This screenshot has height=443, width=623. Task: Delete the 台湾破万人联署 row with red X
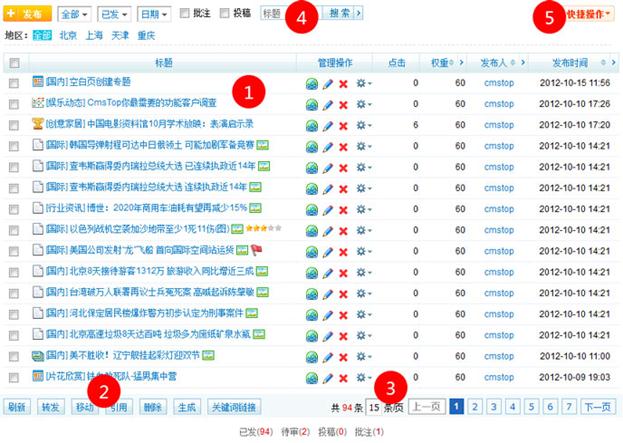tap(343, 294)
